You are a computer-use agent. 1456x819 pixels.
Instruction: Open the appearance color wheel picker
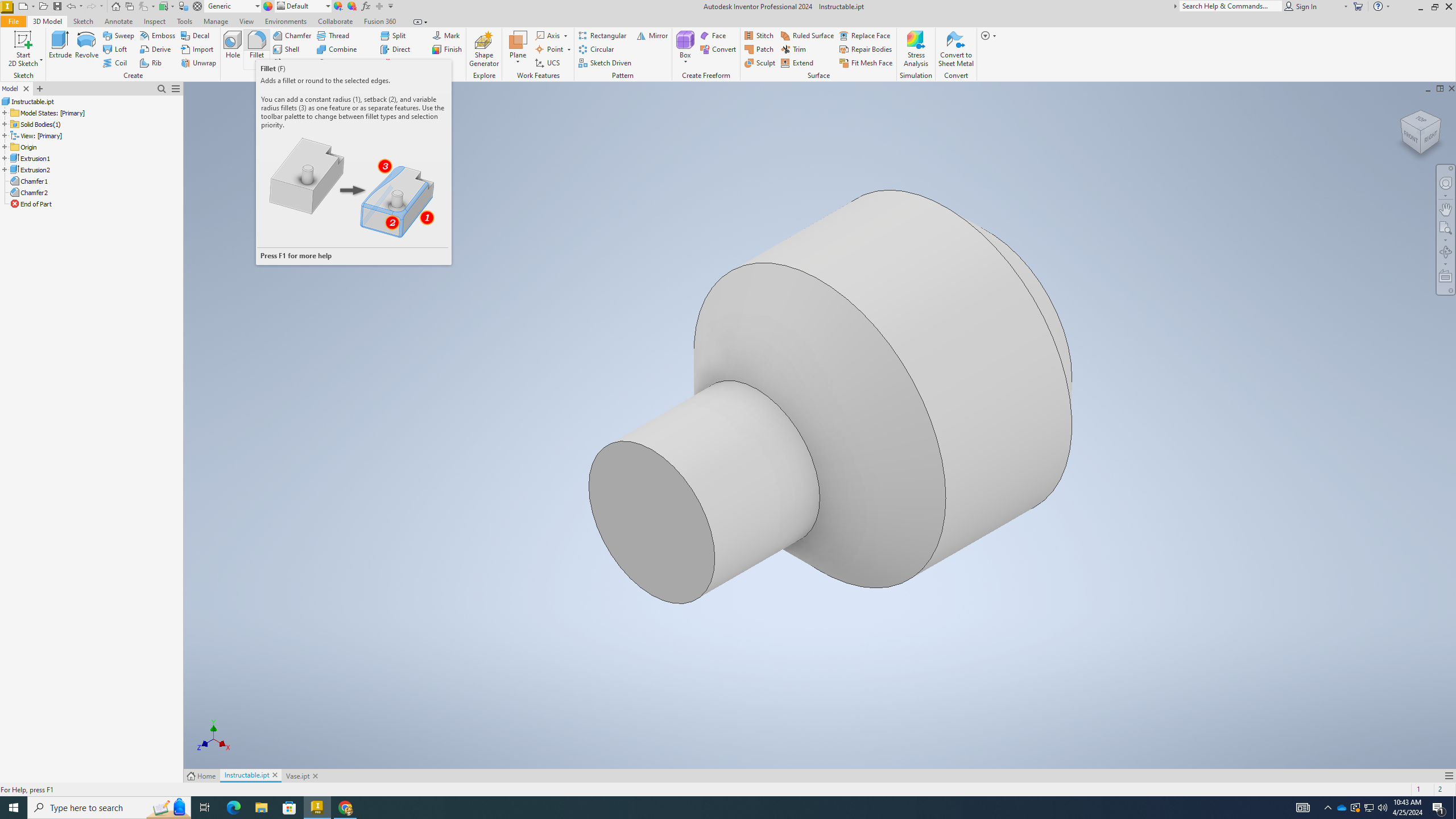point(268,6)
